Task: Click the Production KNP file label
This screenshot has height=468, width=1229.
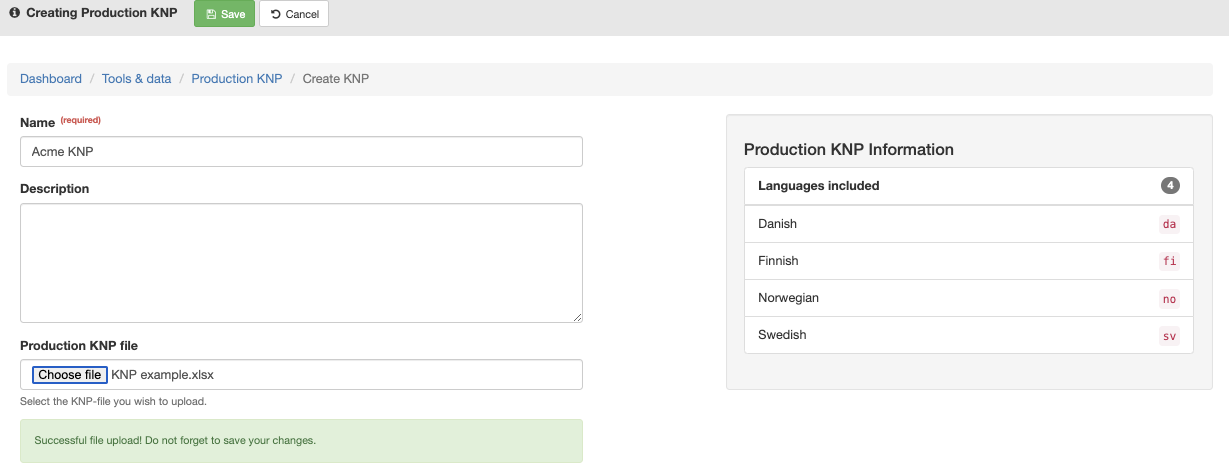Action: click(79, 345)
